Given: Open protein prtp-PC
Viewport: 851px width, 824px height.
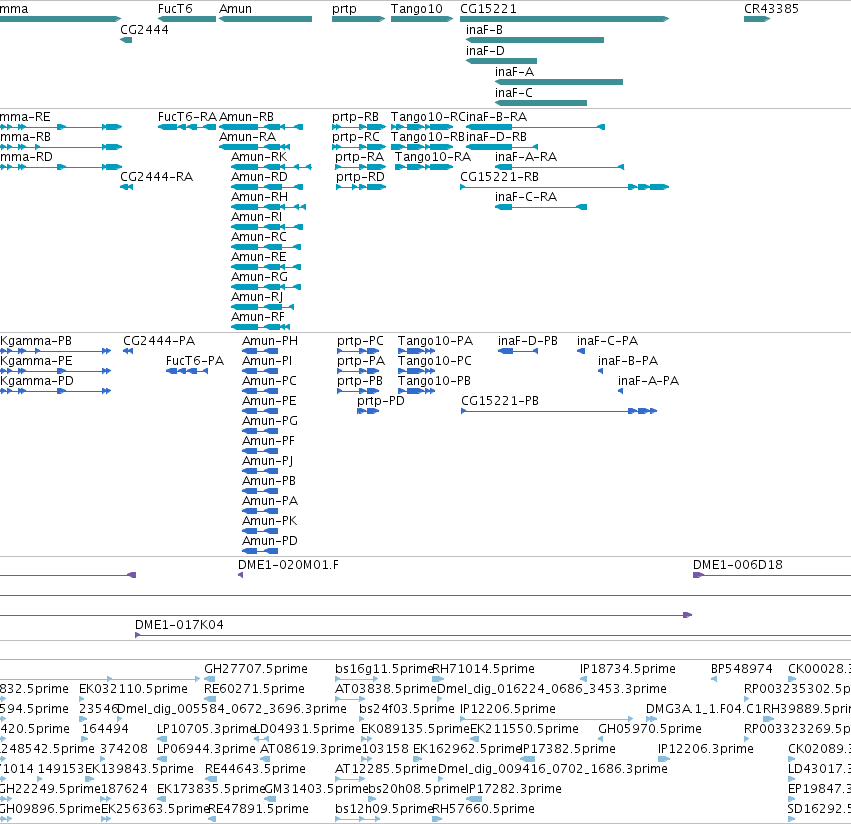Looking at the screenshot, I should [358, 351].
